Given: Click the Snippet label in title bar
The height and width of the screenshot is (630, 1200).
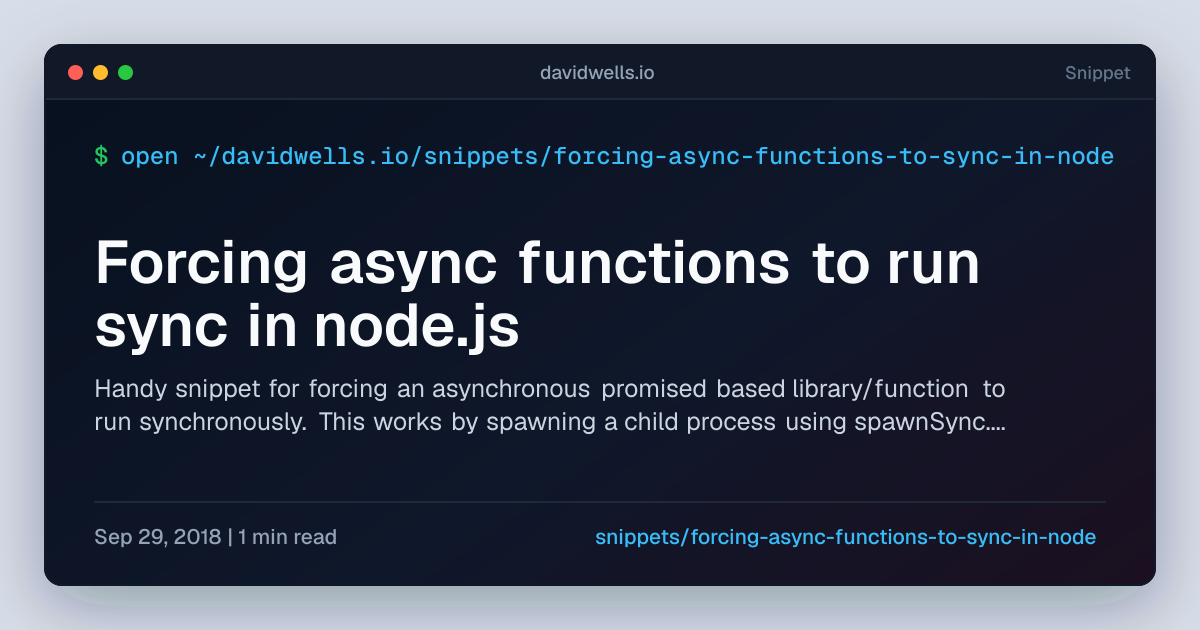Looking at the screenshot, I should (x=1098, y=73).
